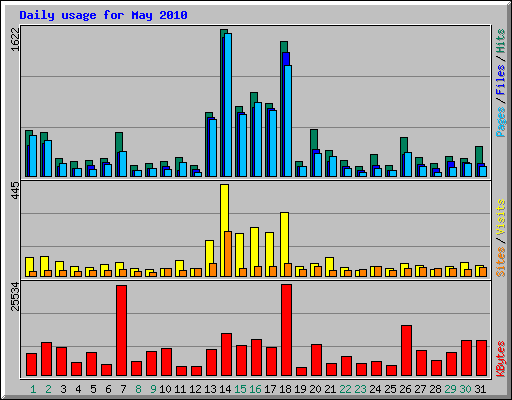
Task: Click the green hits bar for day 26
Action: click(402, 157)
